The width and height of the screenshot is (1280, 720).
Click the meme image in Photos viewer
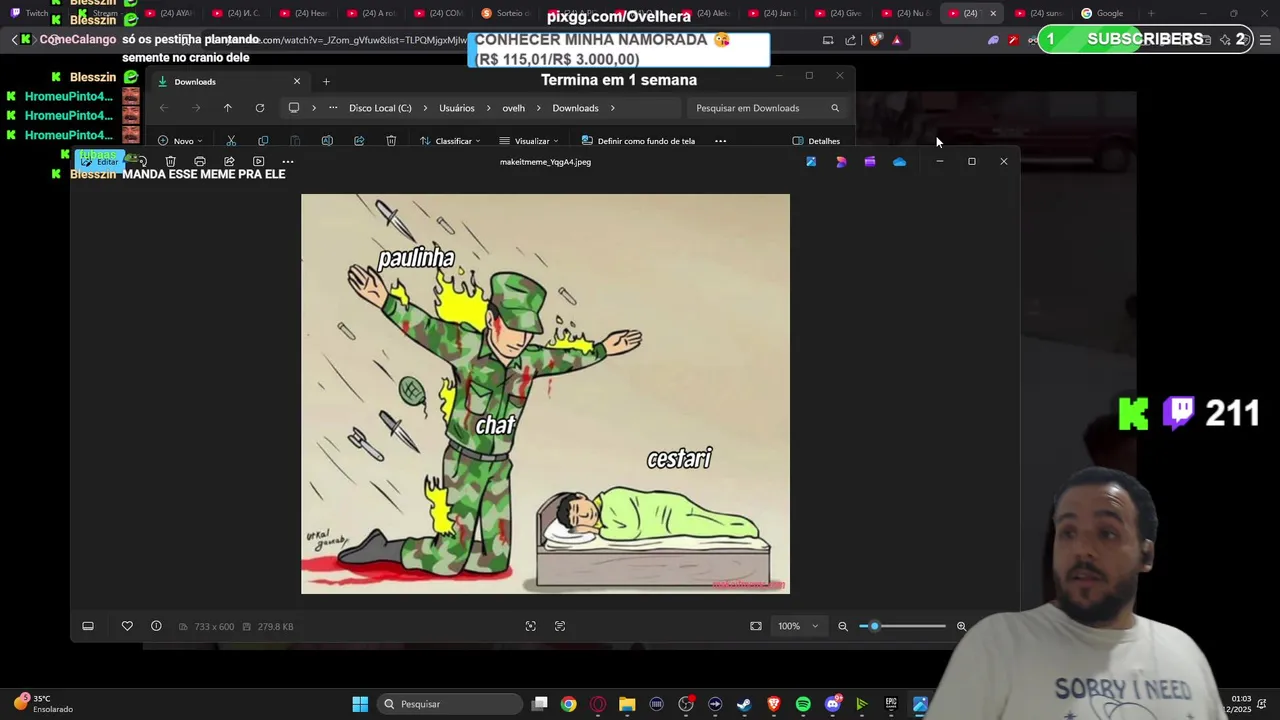[x=545, y=394]
